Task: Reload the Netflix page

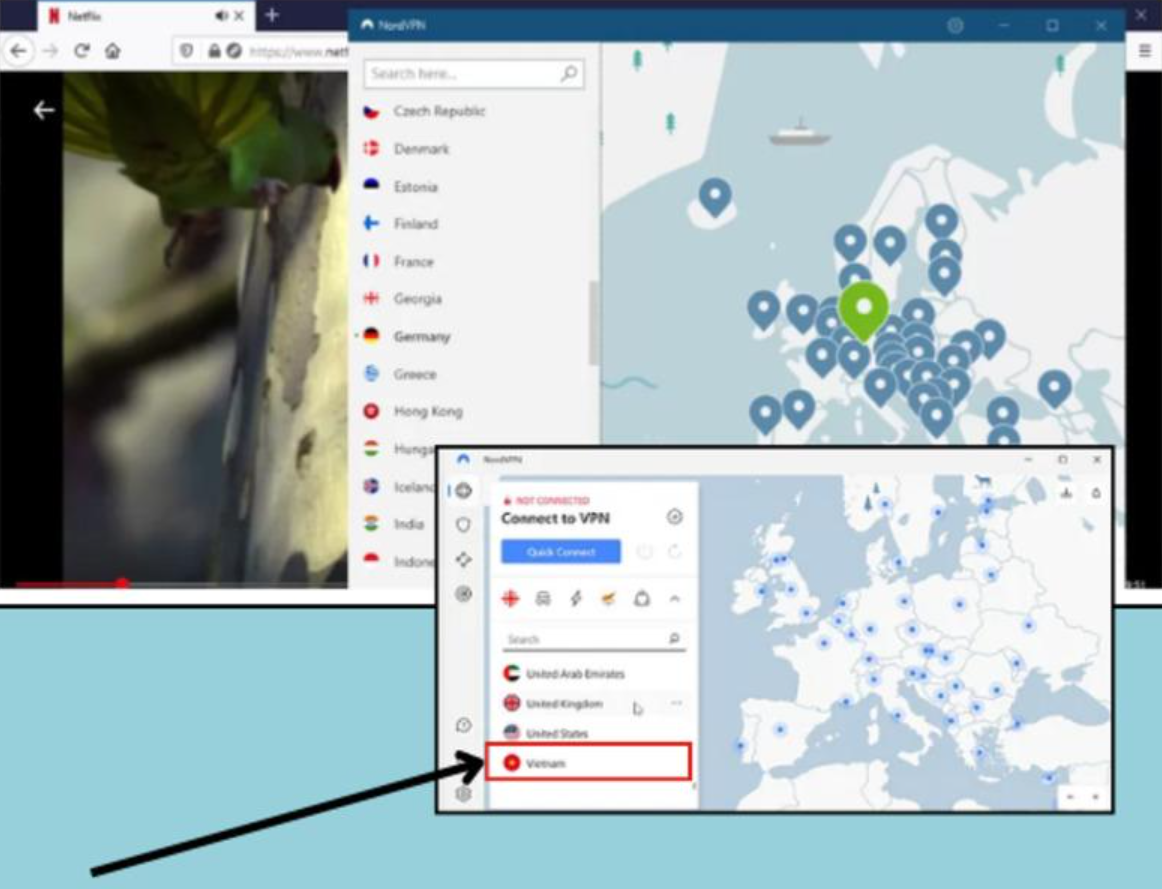Action: (82, 51)
